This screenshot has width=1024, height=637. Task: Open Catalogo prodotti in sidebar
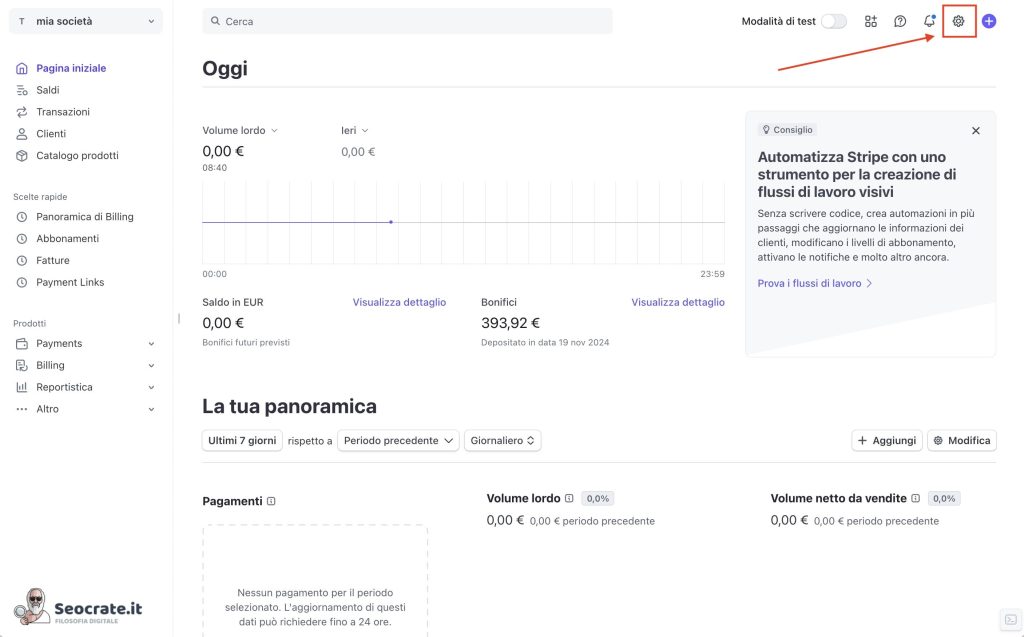click(77, 156)
